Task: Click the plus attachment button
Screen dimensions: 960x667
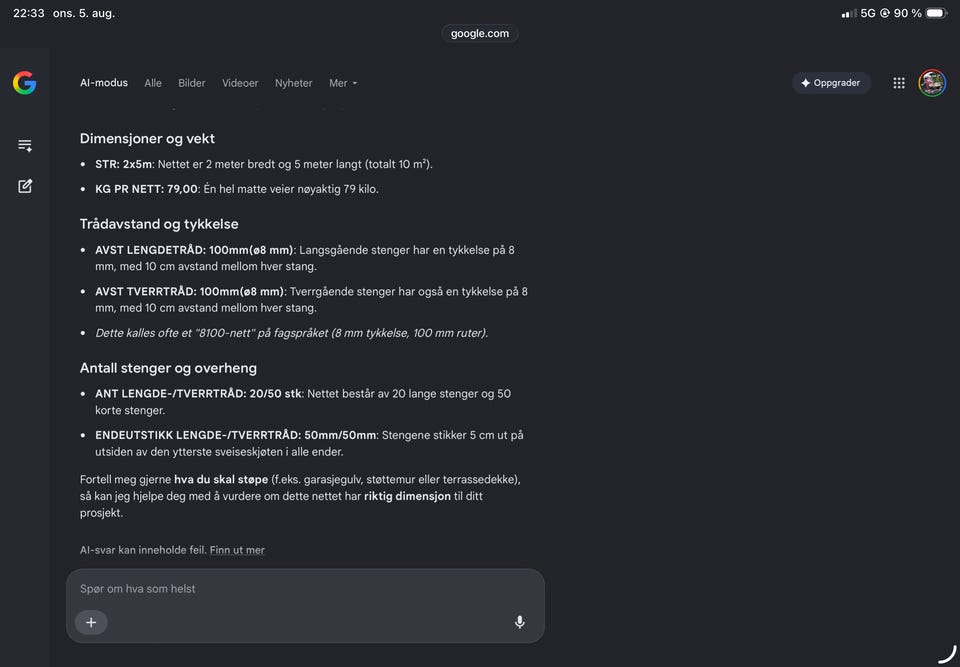Action: tap(91, 622)
